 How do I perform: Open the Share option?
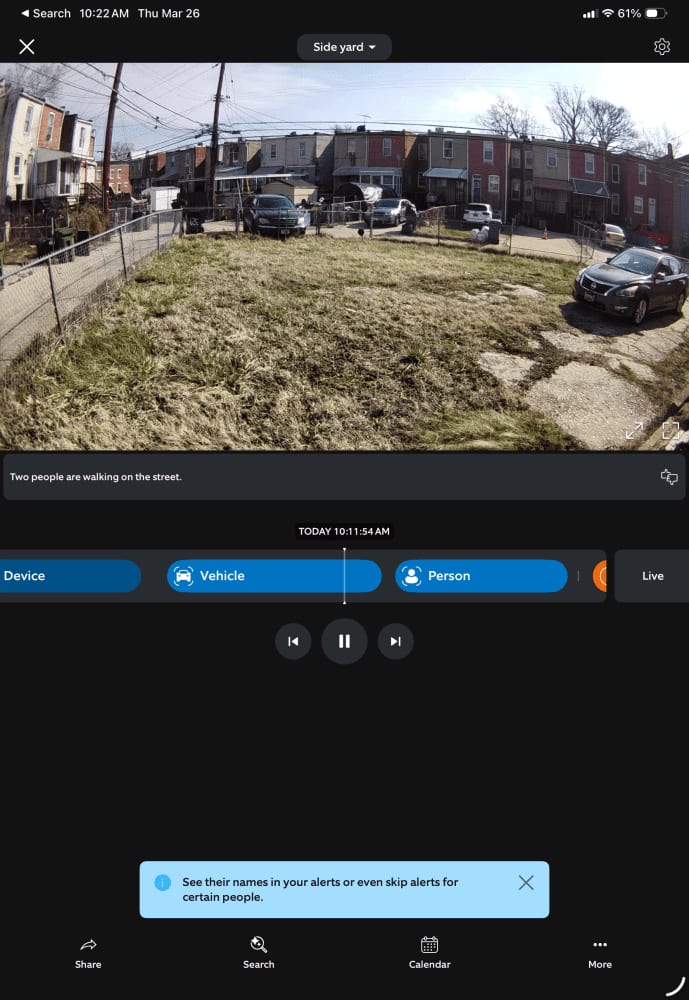[88, 953]
